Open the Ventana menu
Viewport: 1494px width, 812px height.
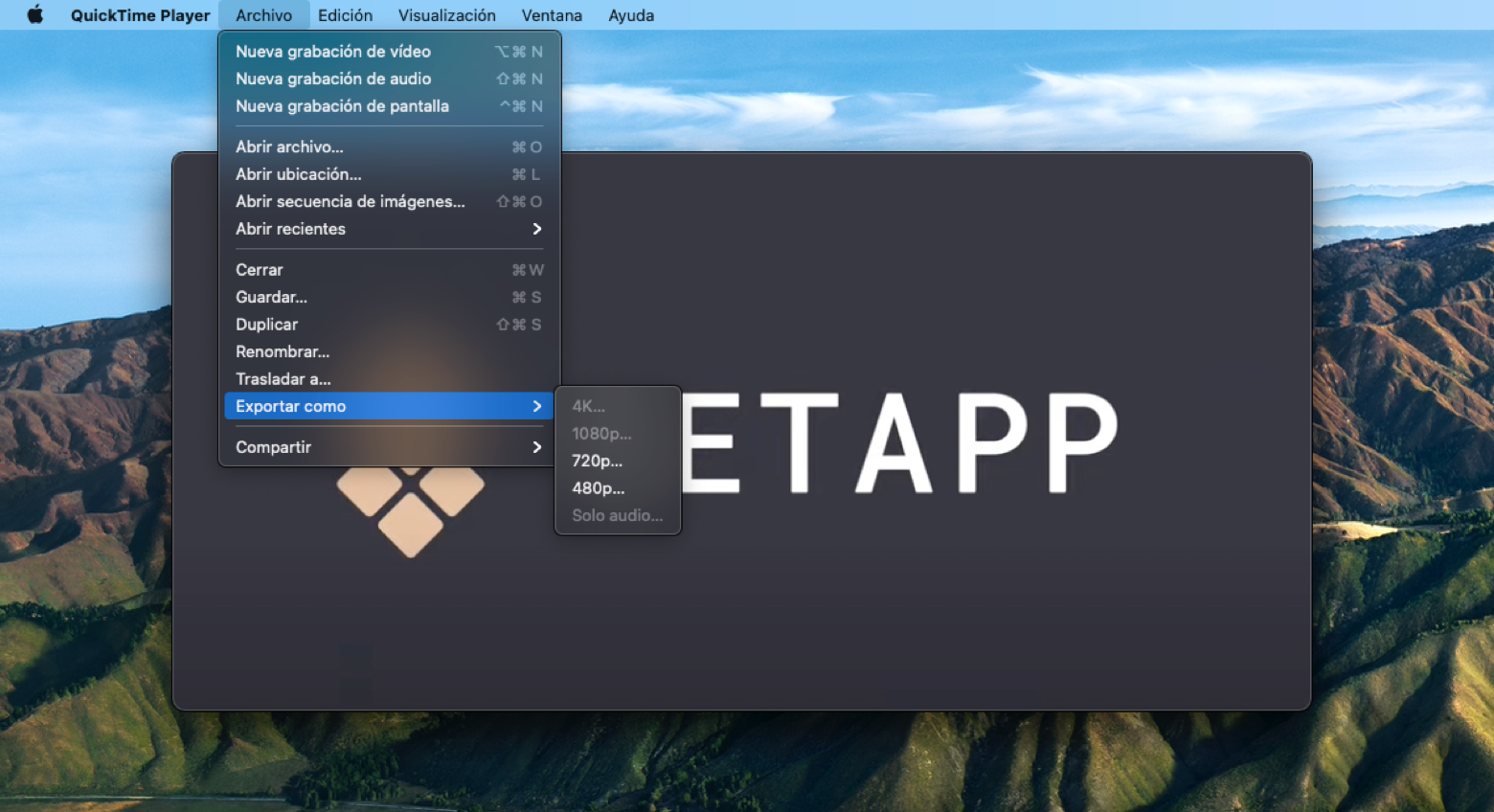click(x=551, y=14)
